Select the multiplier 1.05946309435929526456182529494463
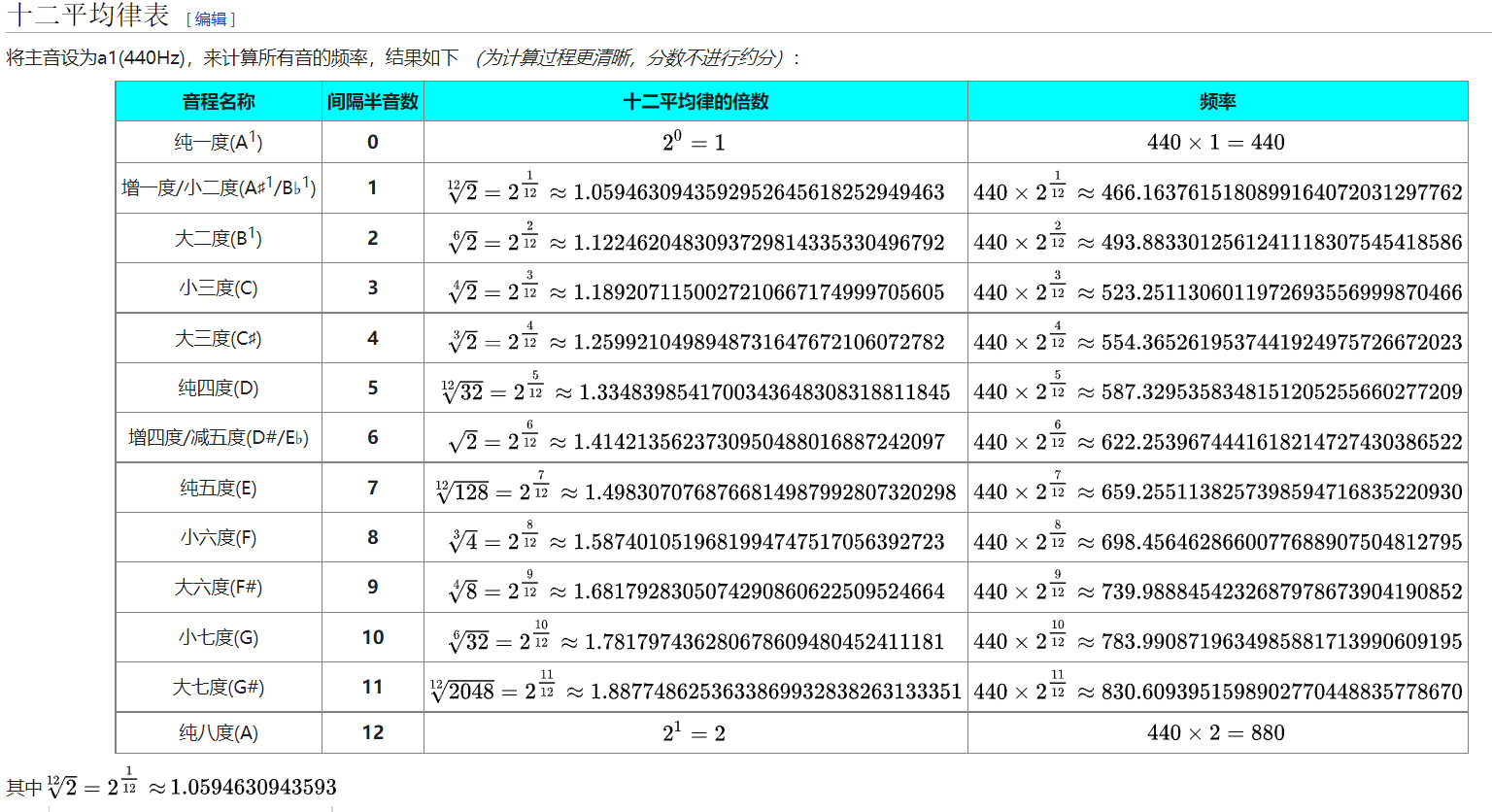The width and height of the screenshot is (1492, 812). coord(759,192)
